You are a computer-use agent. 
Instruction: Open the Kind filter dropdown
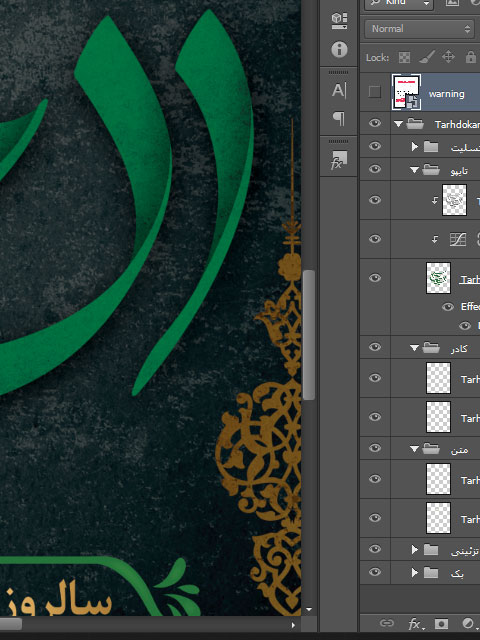point(399,4)
